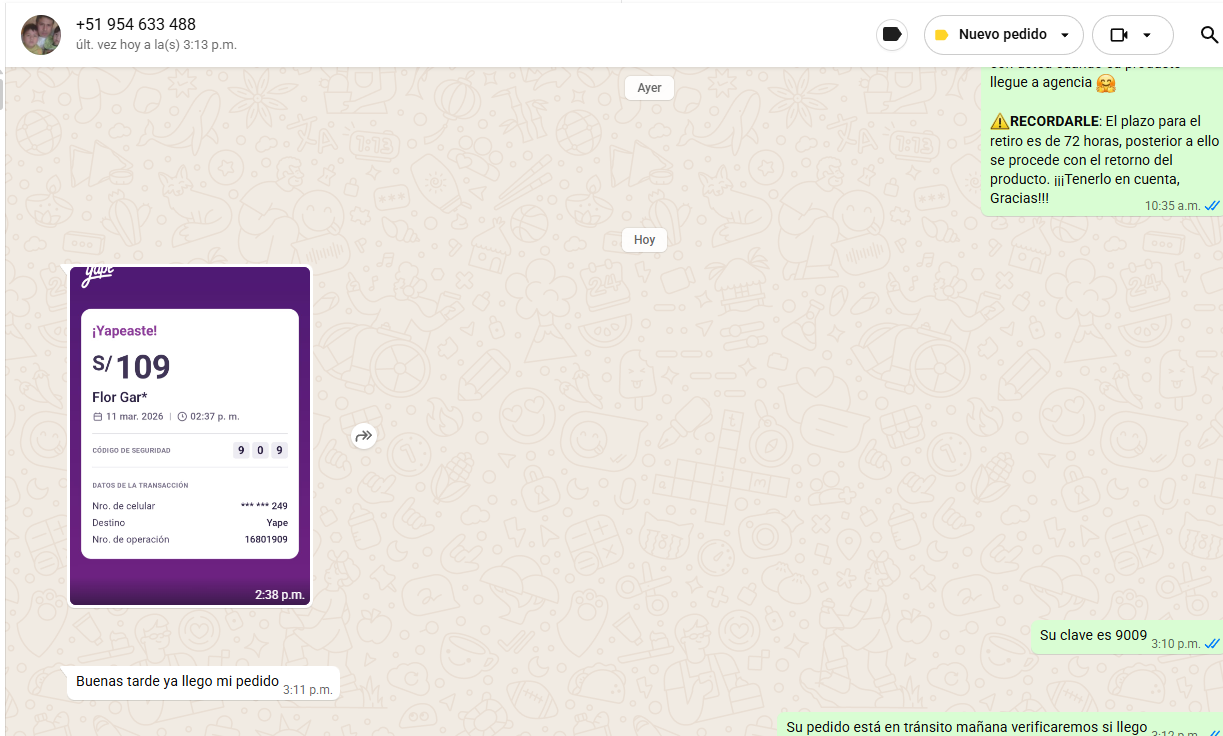Open contact info for +51 954 633 488
The image size is (1223, 736).
click(136, 25)
